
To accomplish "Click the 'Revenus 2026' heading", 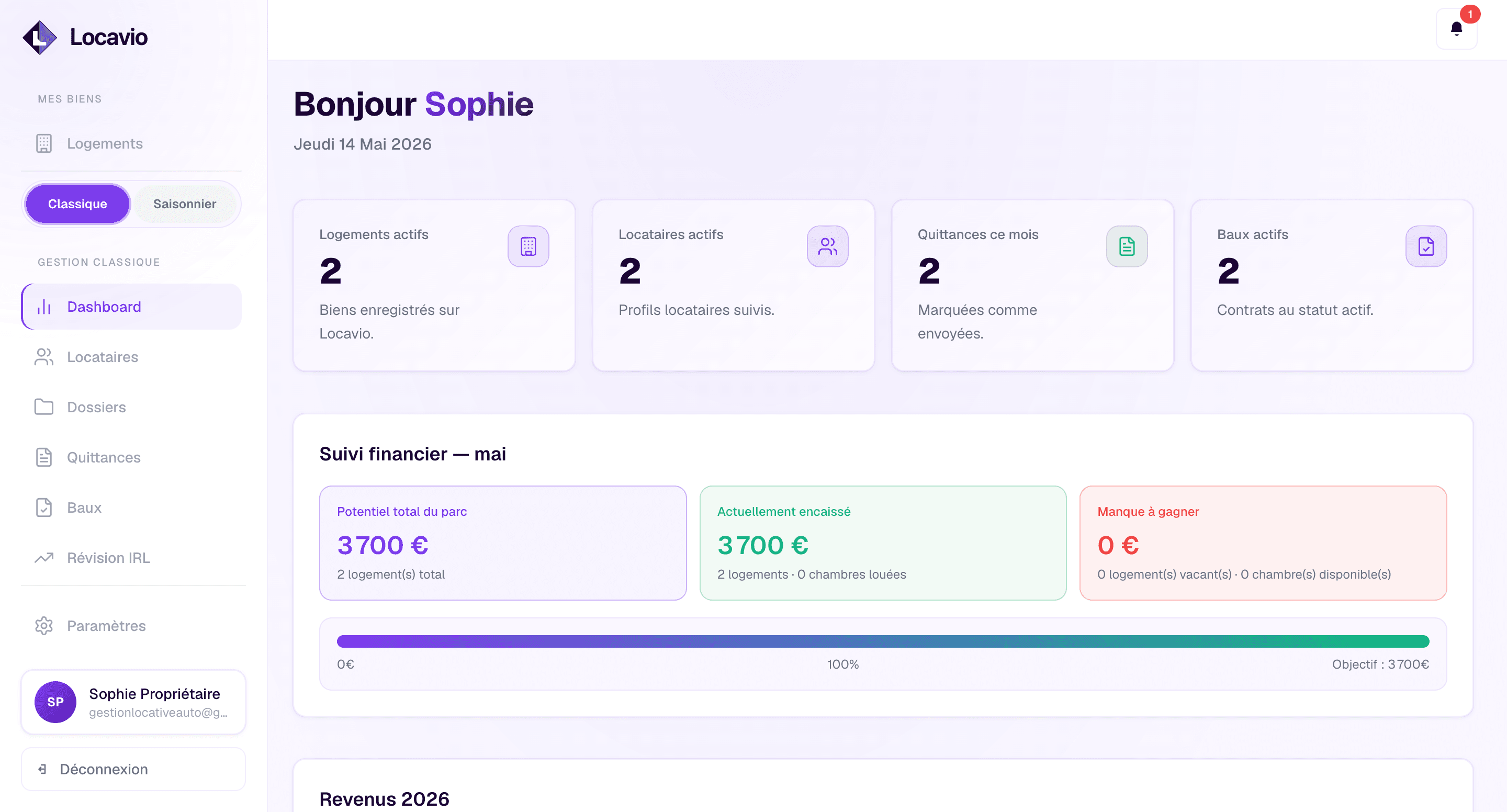I will (x=385, y=799).
